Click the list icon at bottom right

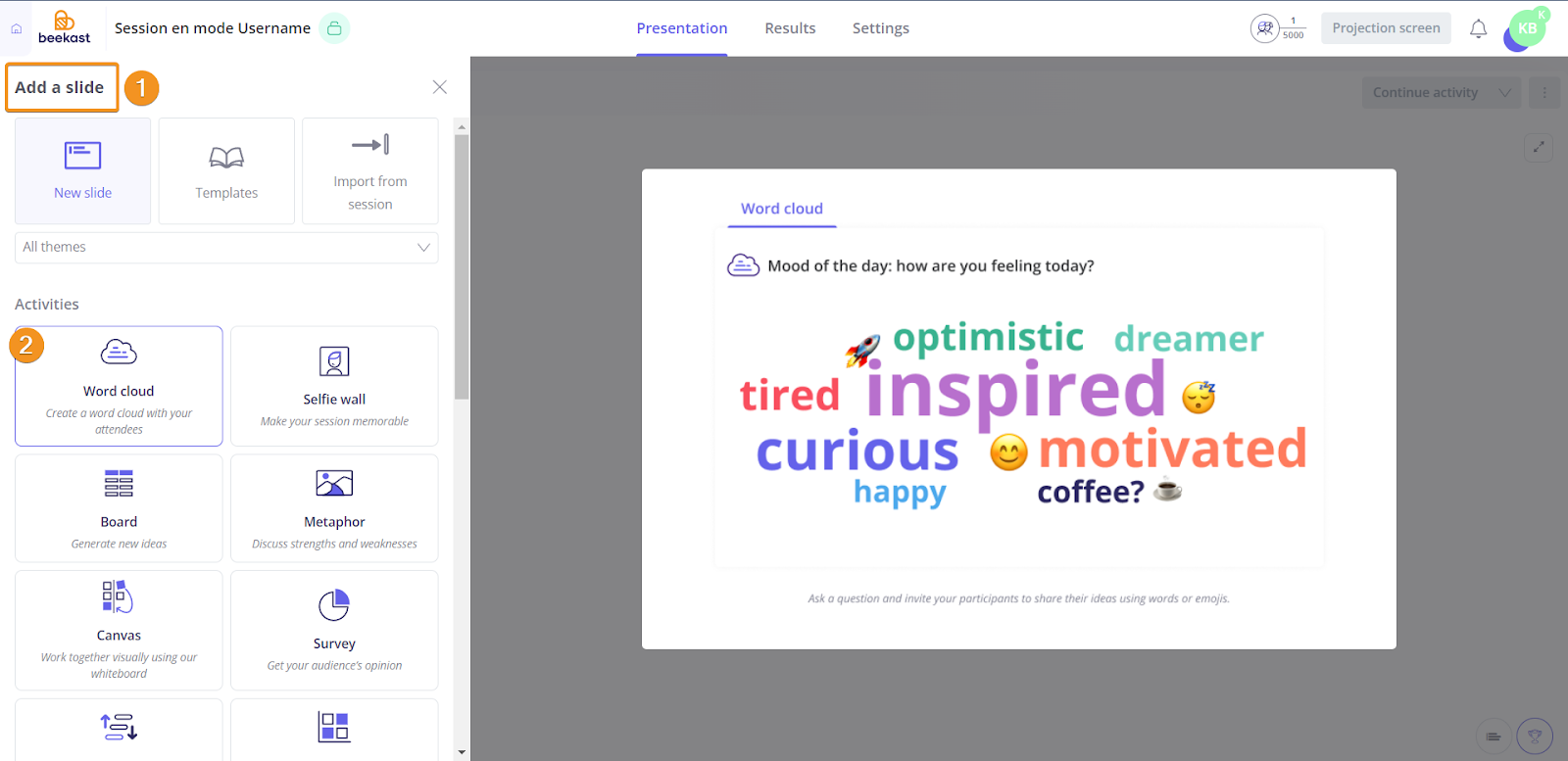(1493, 737)
